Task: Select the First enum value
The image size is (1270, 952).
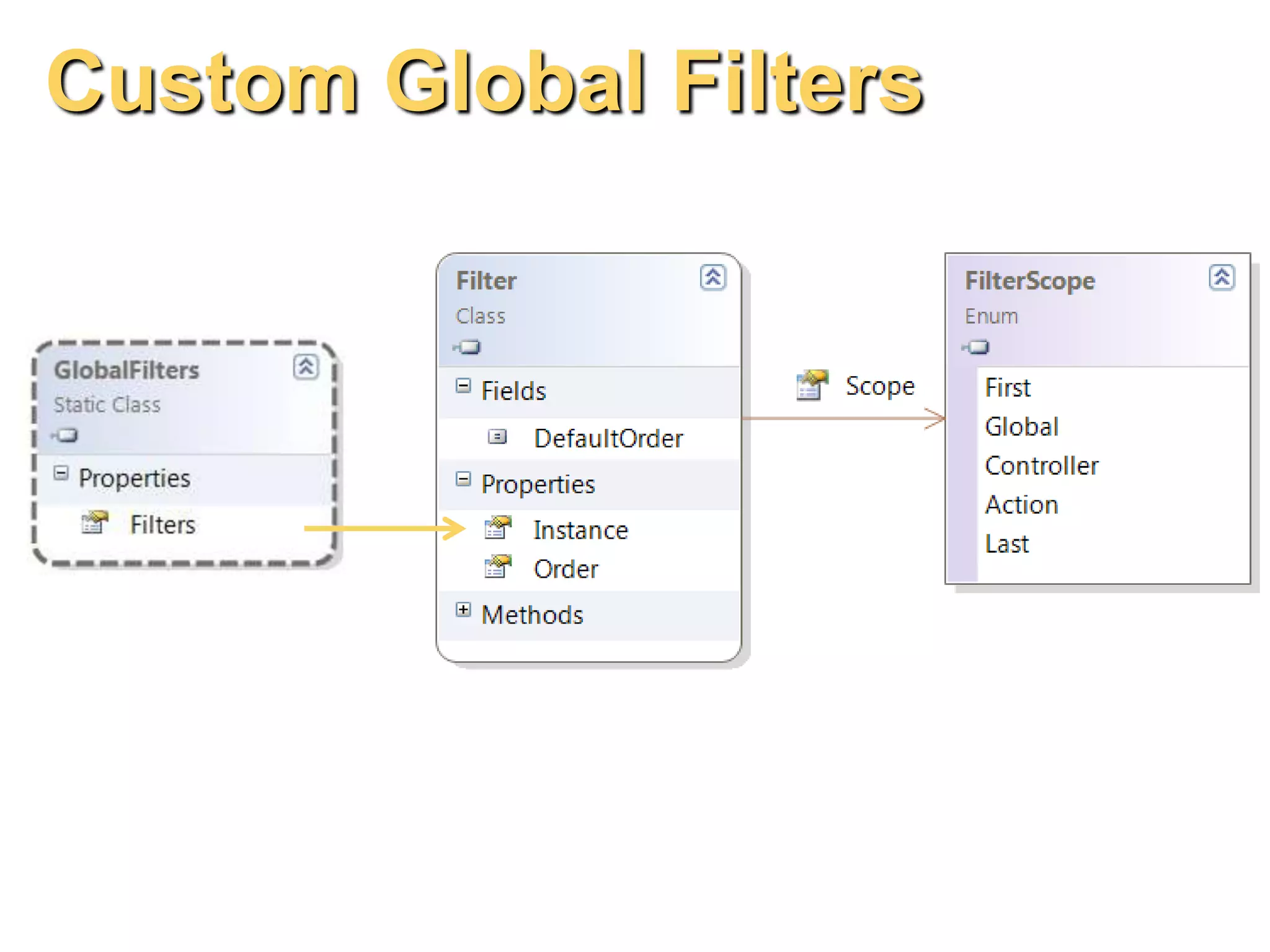Action: (1008, 388)
